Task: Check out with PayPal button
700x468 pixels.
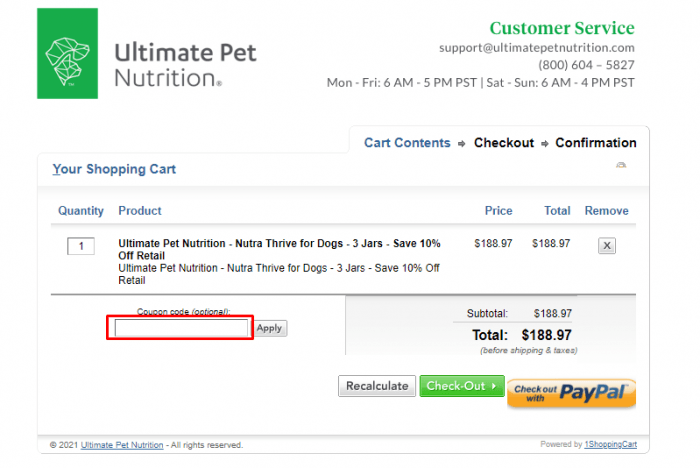Action: coord(571,393)
